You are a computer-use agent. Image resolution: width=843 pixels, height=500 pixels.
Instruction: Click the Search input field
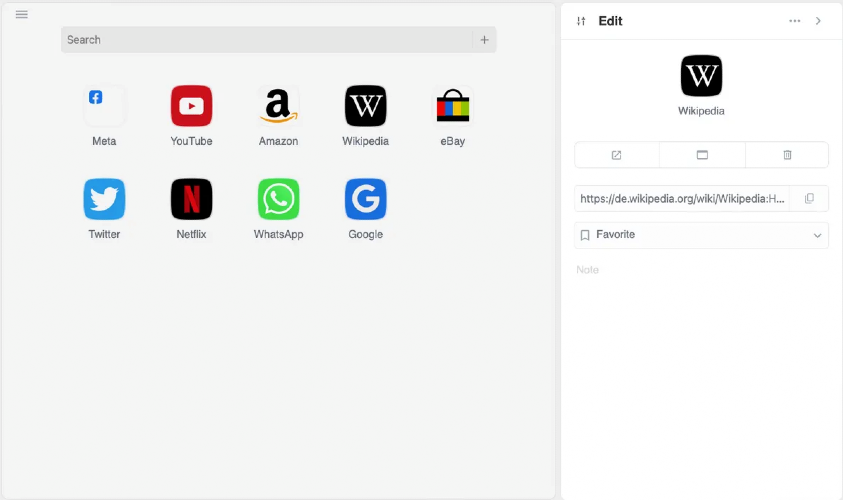click(x=267, y=40)
